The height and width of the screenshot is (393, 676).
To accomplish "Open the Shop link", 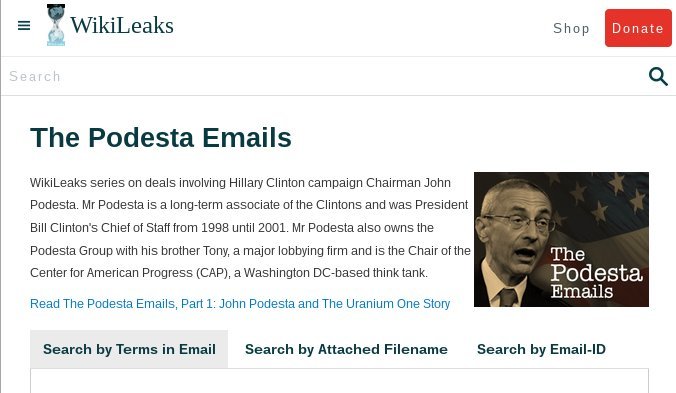I will click(571, 28).
